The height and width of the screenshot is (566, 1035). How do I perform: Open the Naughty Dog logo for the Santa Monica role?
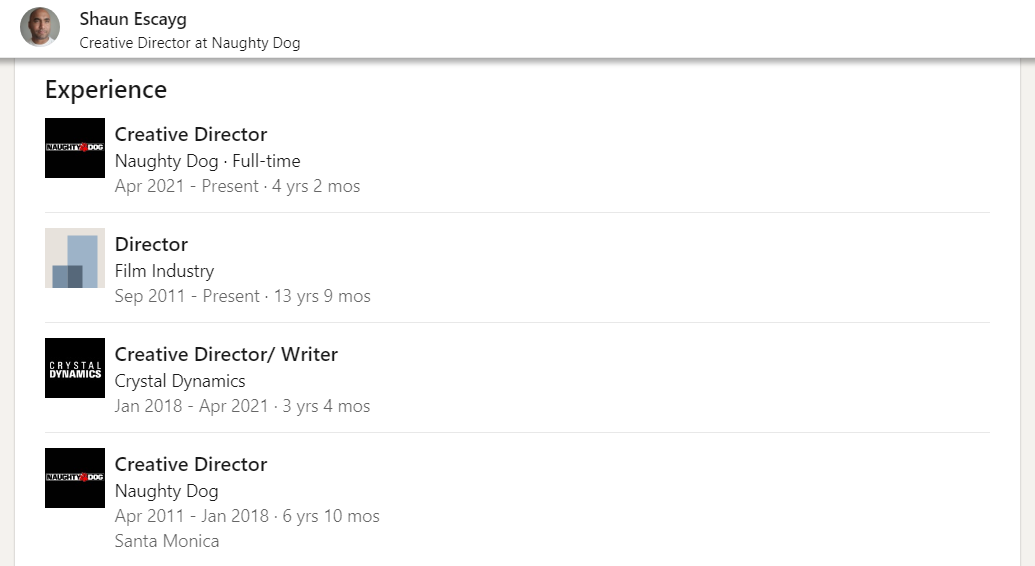[x=75, y=478]
